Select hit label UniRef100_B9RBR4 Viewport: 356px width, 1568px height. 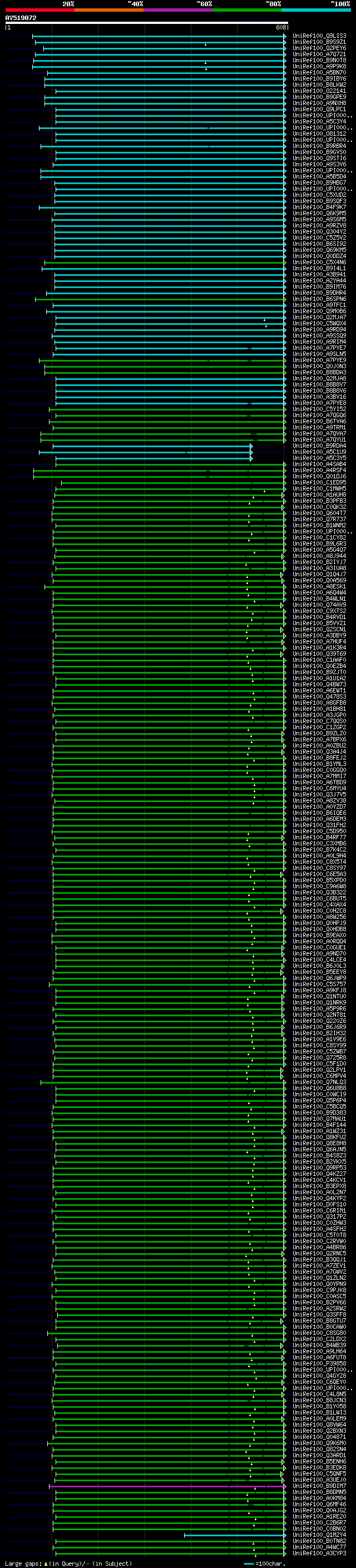point(319,146)
